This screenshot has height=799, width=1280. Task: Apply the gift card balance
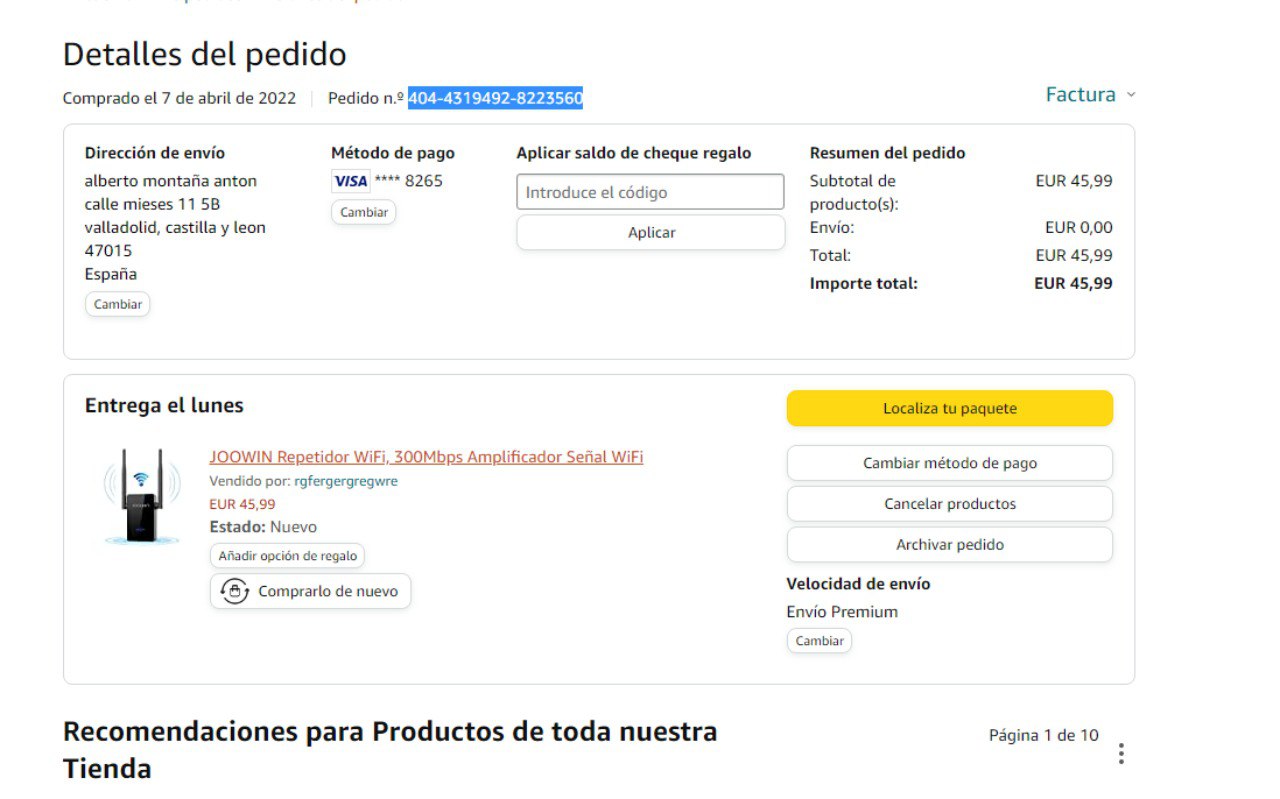click(651, 232)
